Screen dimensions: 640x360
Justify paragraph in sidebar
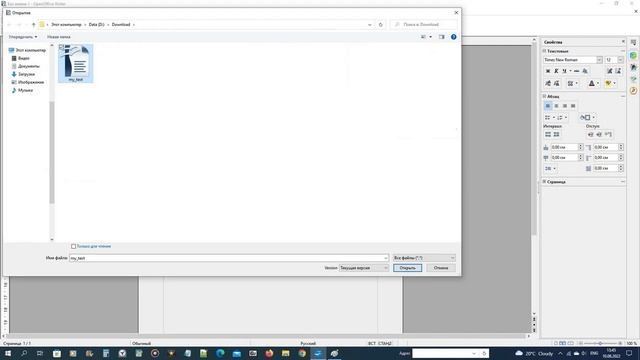pyautogui.click(x=573, y=106)
